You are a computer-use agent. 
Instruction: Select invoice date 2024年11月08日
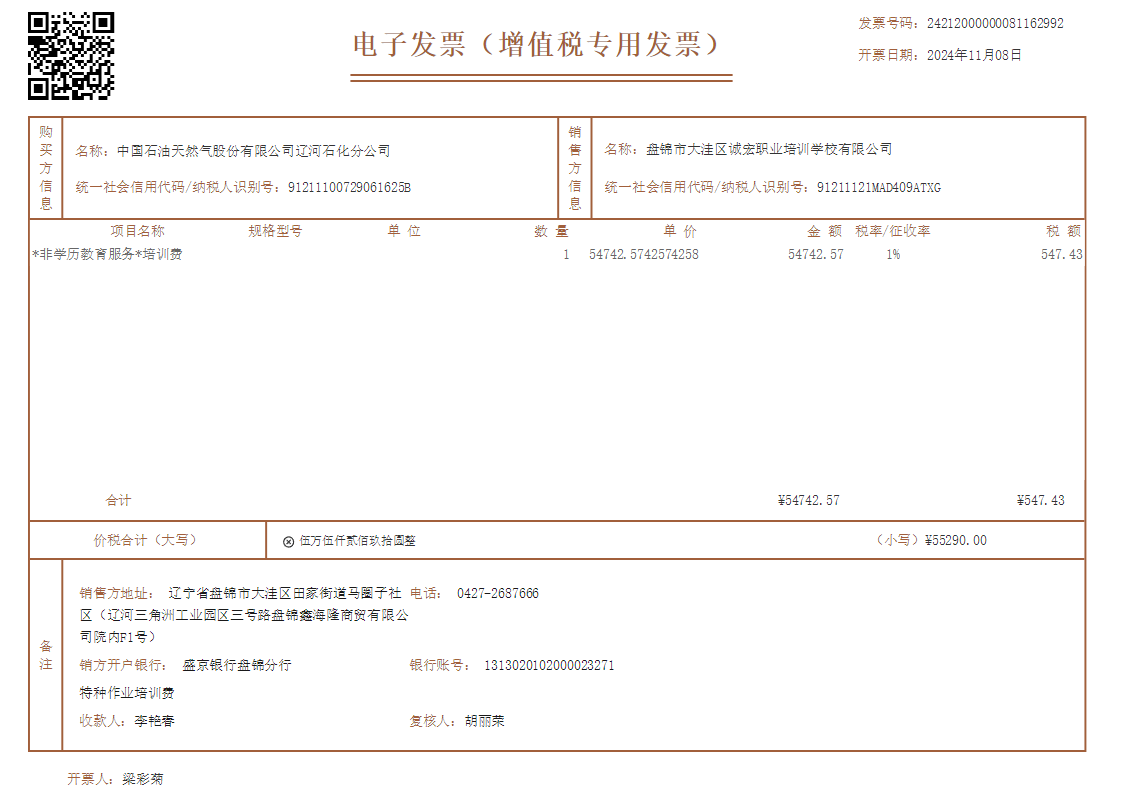974,55
